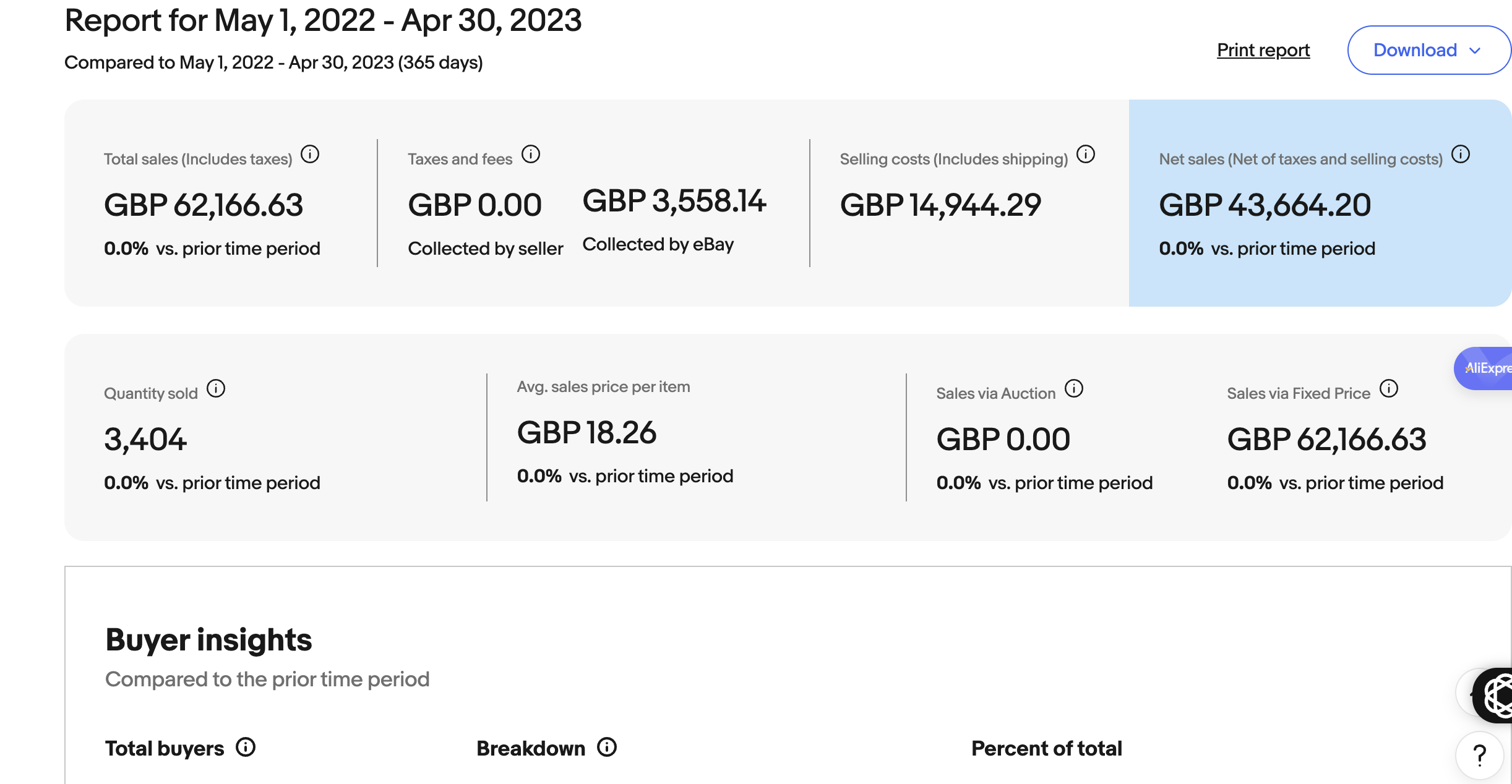Click info icon beside Total sales

[x=310, y=154]
